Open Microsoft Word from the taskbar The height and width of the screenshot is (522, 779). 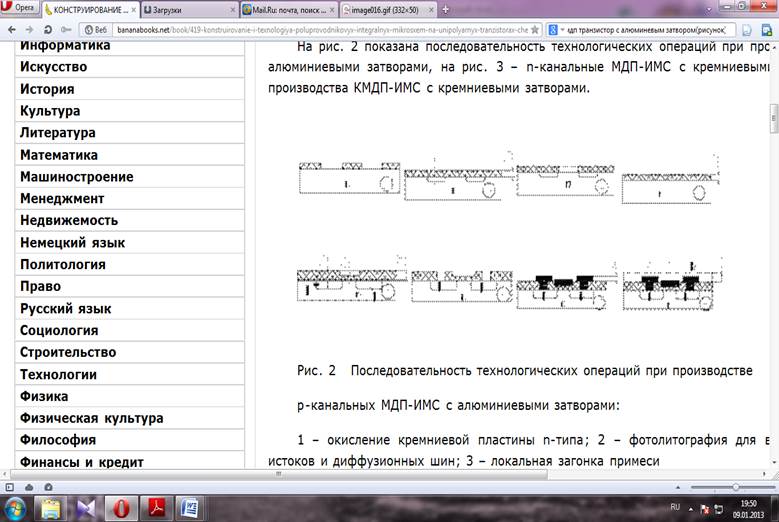[190, 508]
